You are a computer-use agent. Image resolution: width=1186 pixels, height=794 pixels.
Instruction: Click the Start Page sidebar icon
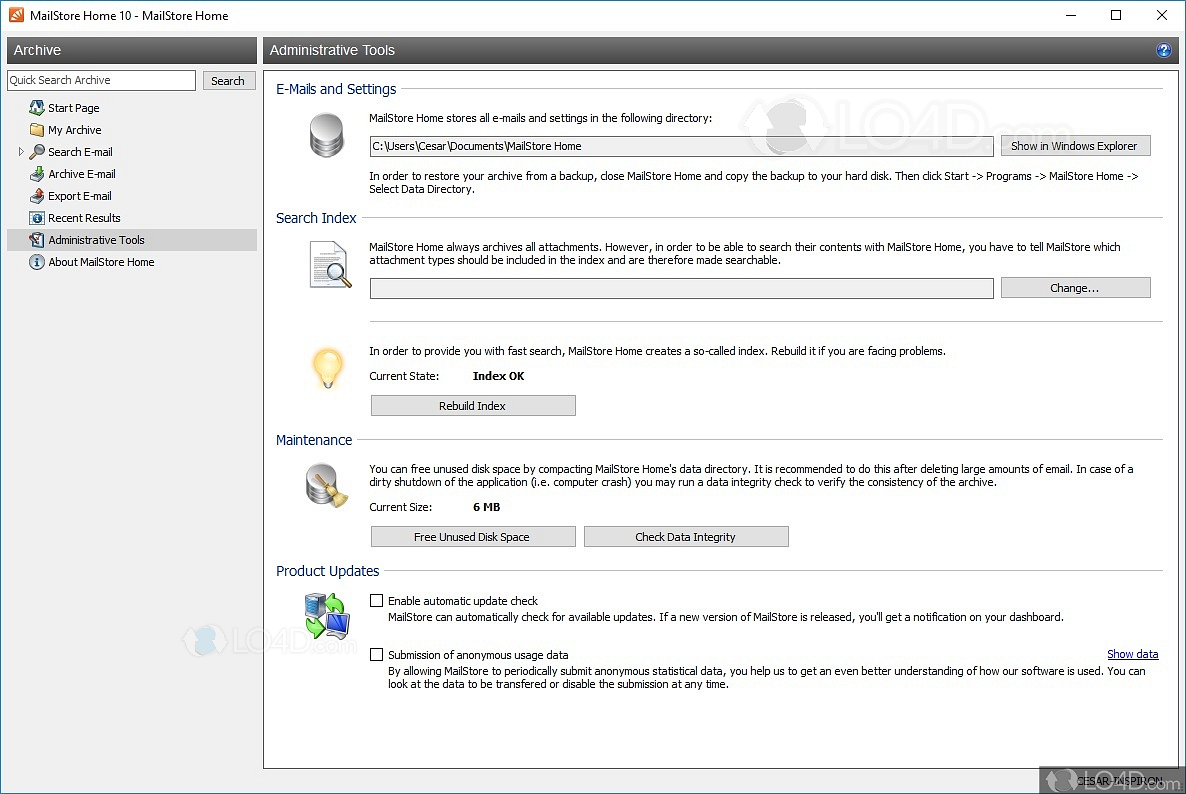point(37,108)
